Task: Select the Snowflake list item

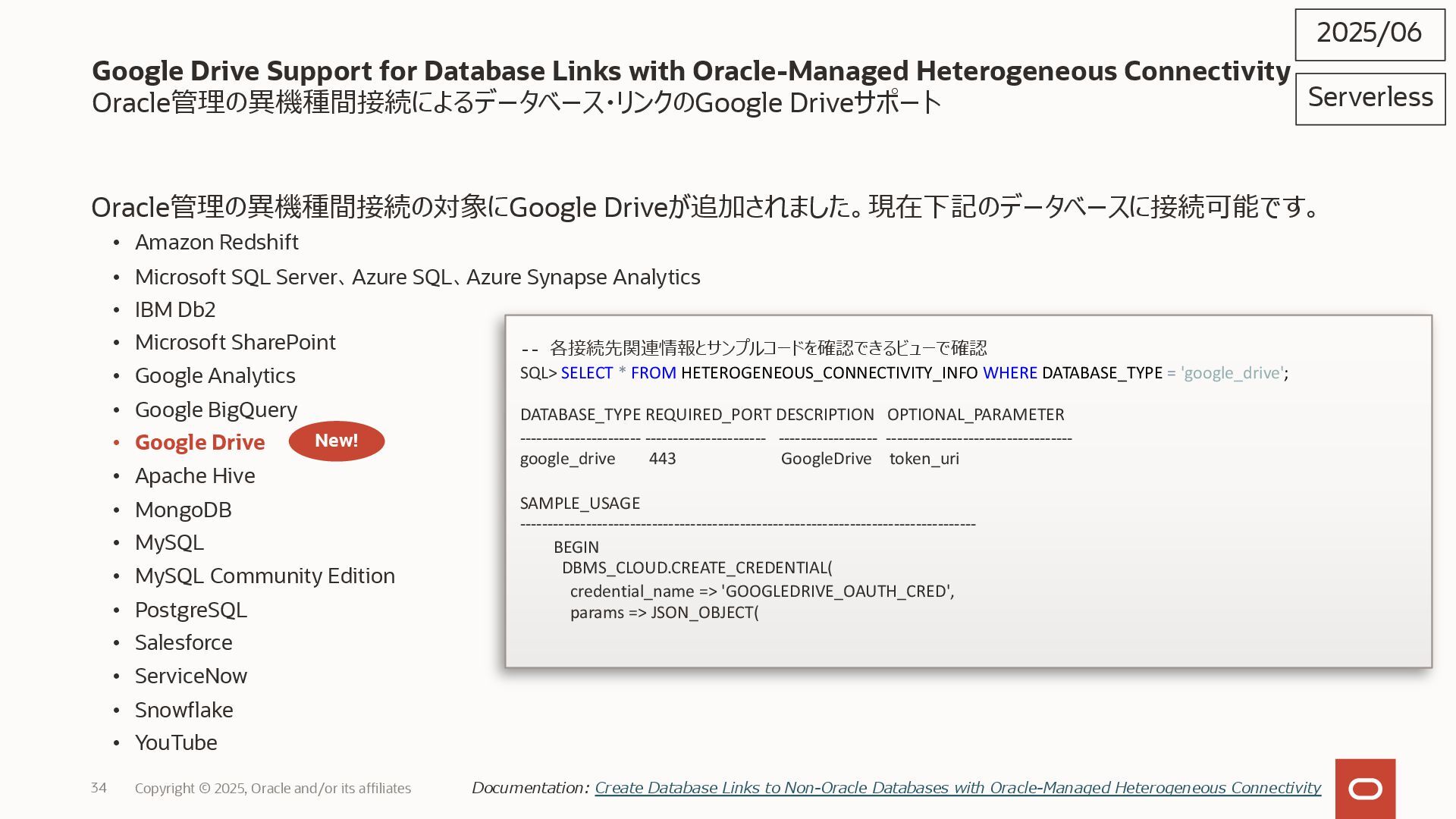Action: (184, 710)
